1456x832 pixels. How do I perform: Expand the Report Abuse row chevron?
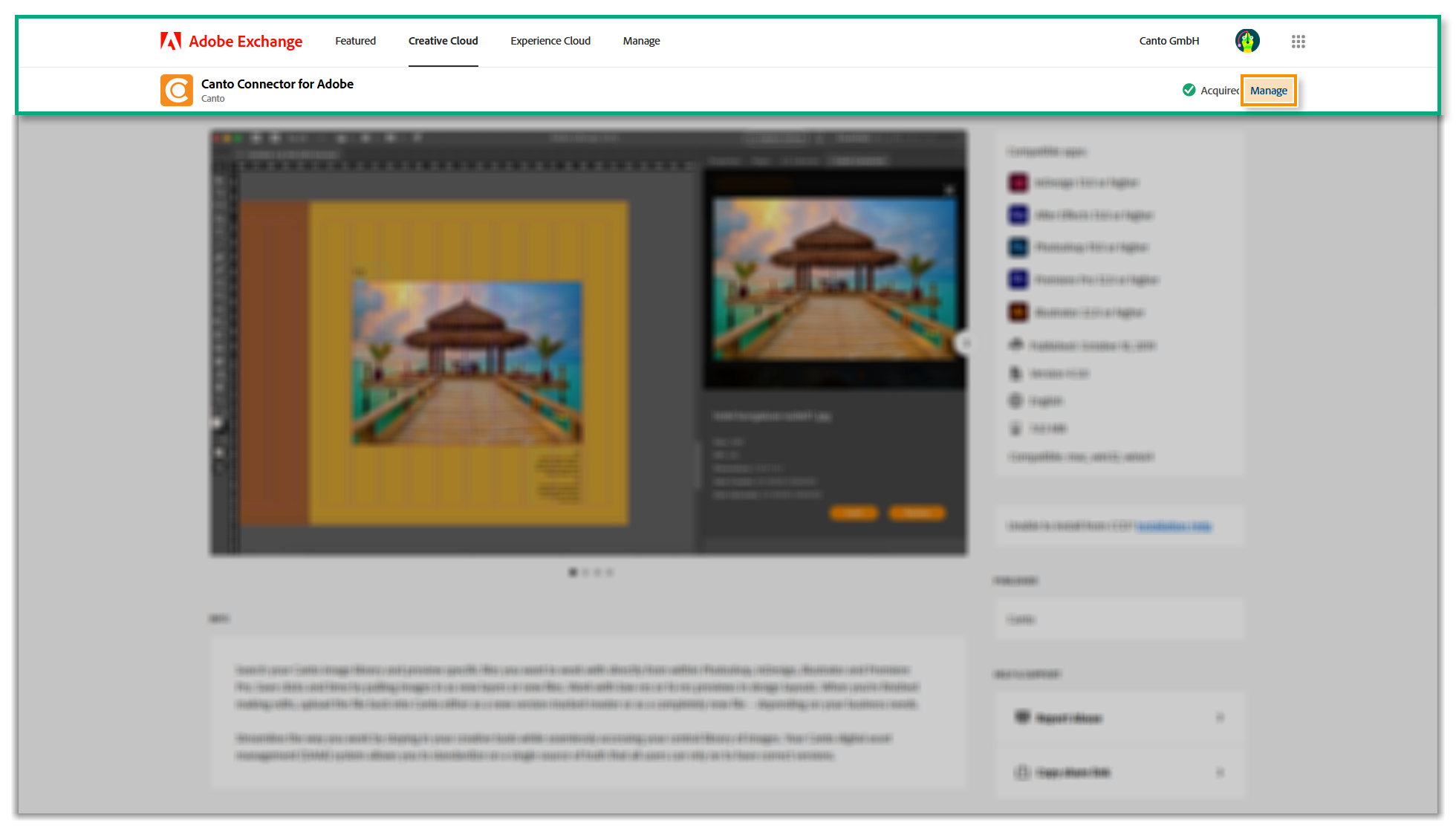click(x=1219, y=718)
